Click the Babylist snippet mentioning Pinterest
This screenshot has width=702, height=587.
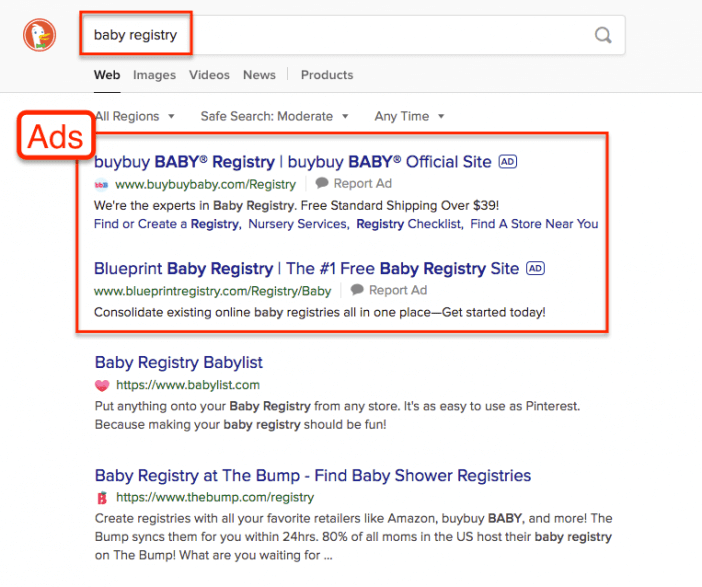(x=338, y=415)
